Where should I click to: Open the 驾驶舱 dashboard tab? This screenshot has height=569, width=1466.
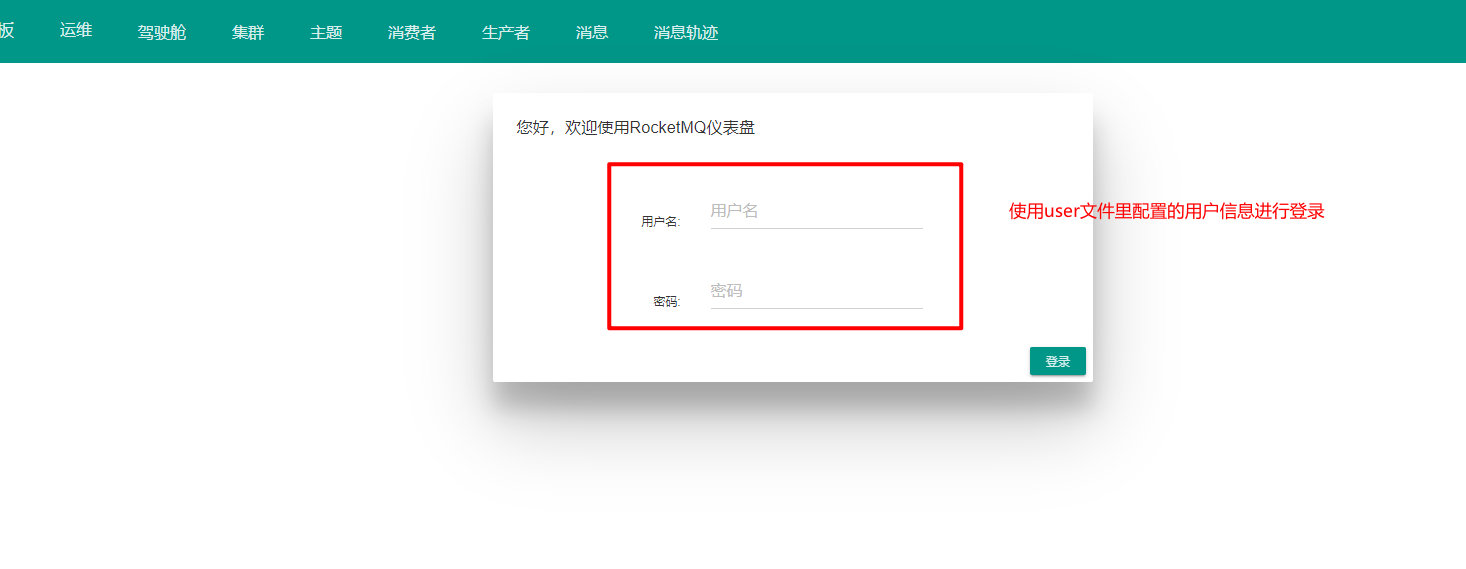162,32
